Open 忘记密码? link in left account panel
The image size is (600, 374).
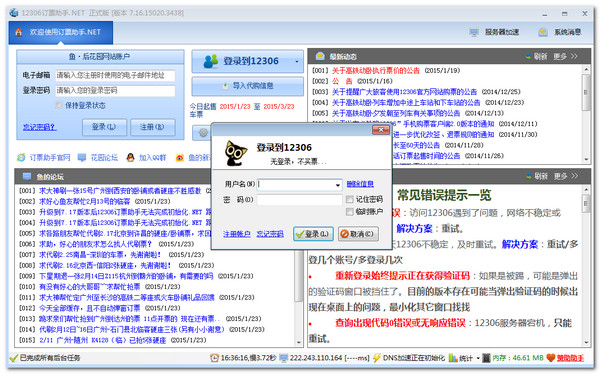tap(39, 127)
